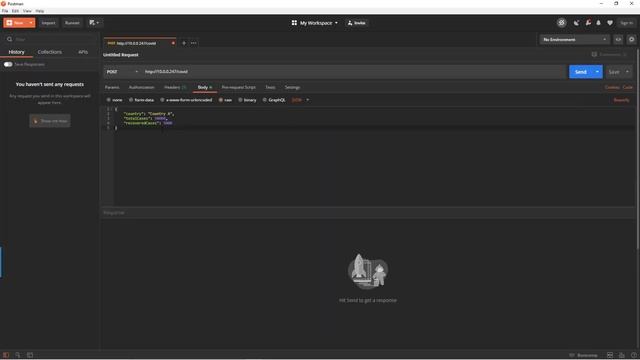Click the heart icon in header
The height and width of the screenshot is (360, 640).
pos(610,23)
